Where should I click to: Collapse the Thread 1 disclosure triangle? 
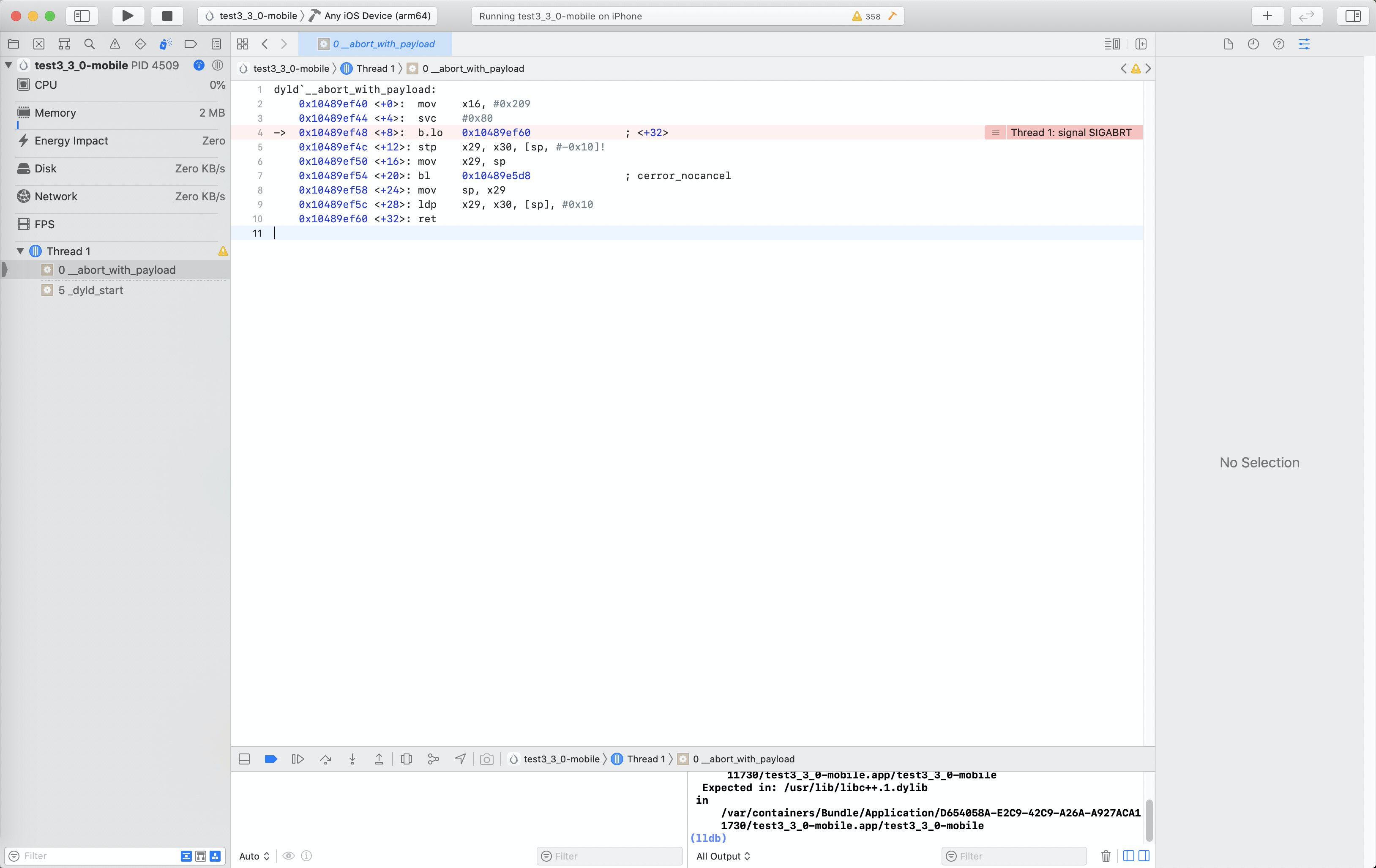coord(21,251)
